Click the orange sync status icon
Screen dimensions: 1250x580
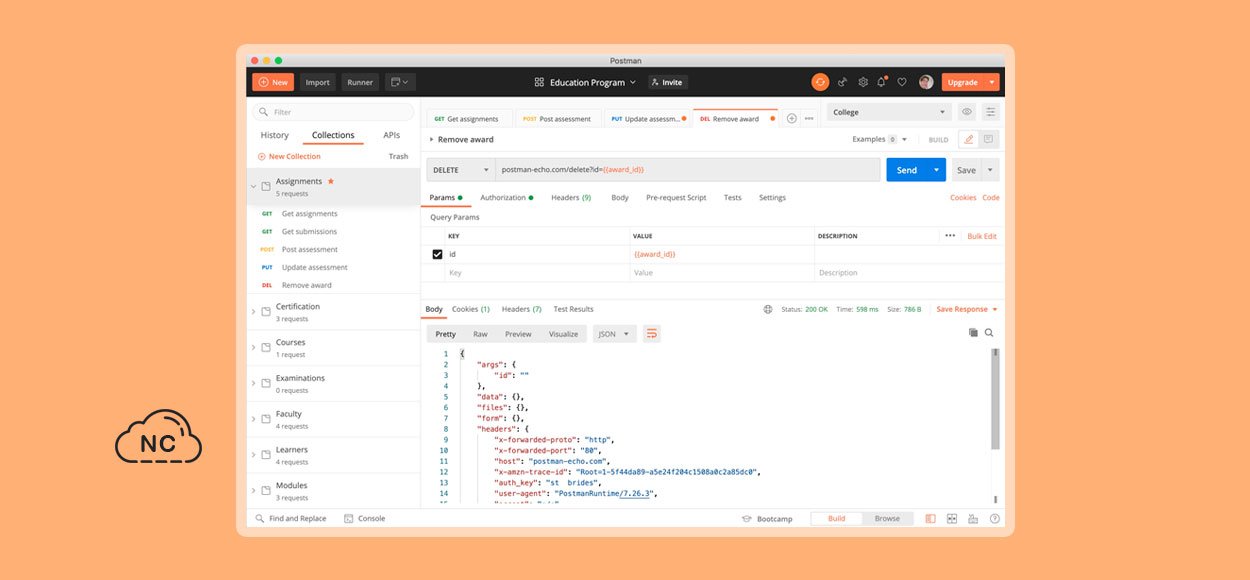820,82
